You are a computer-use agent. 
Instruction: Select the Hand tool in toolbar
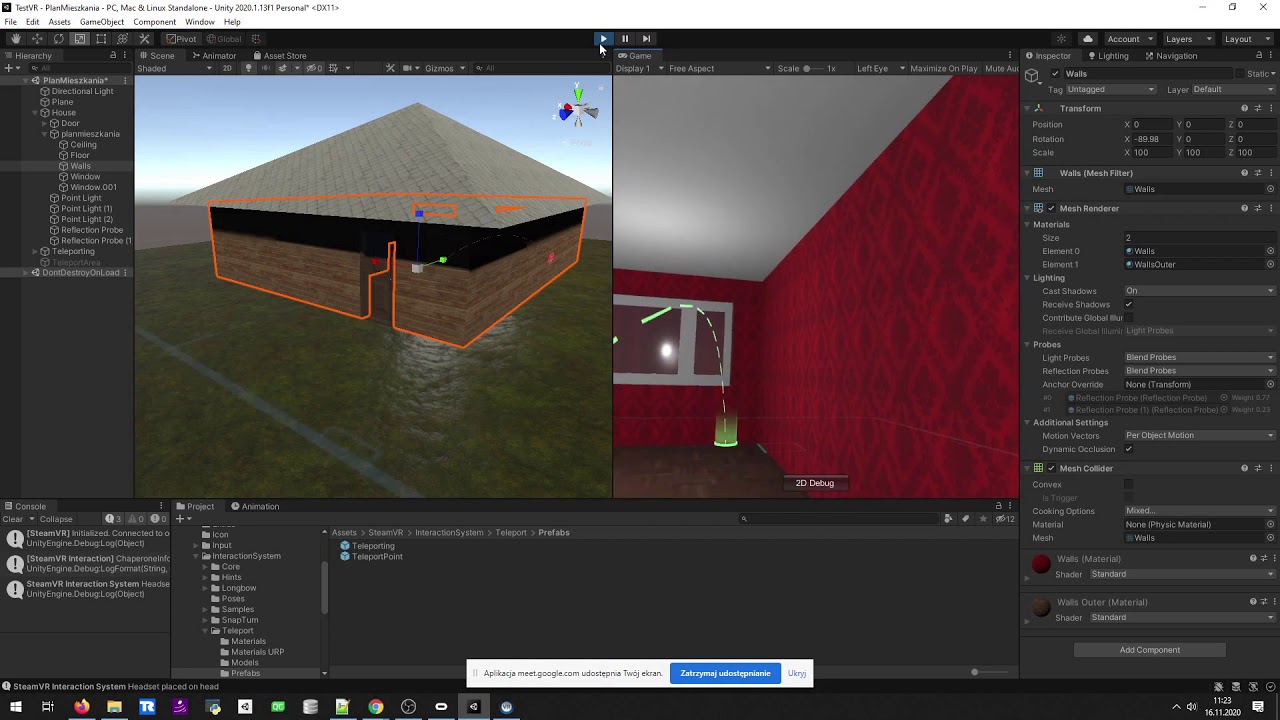15,39
